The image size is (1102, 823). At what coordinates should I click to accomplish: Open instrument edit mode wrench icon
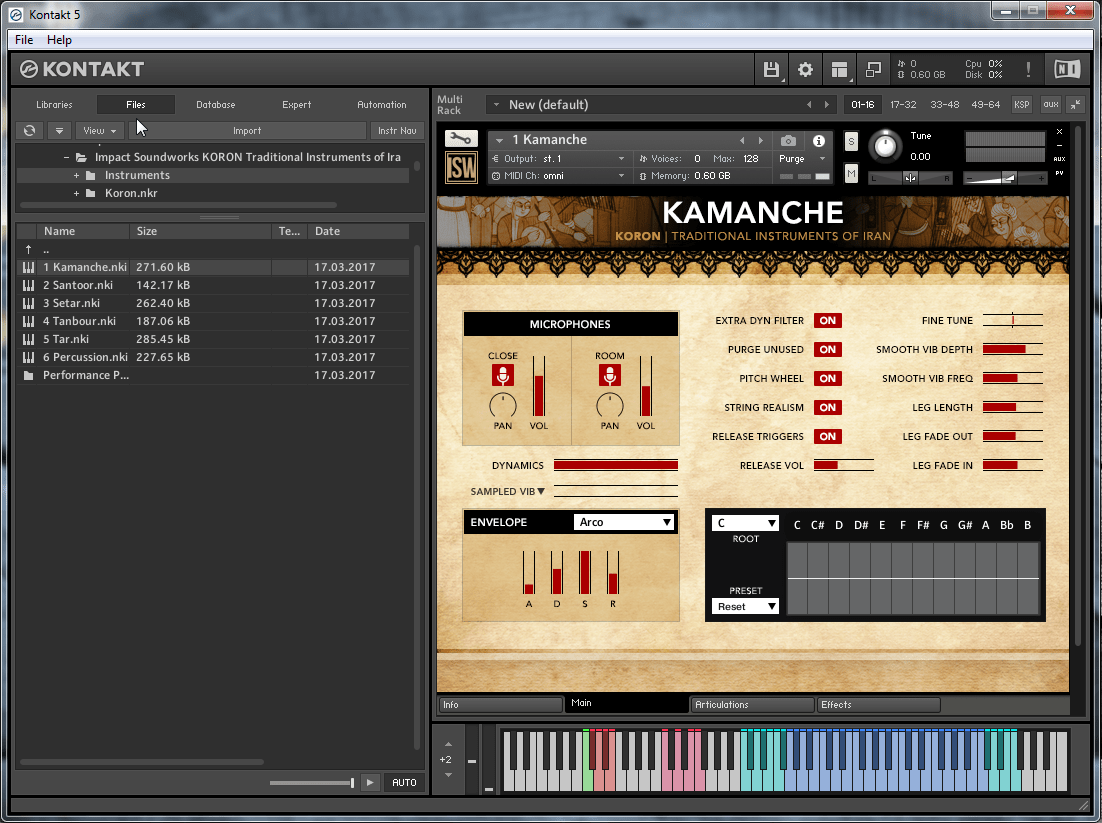pyautogui.click(x=460, y=138)
